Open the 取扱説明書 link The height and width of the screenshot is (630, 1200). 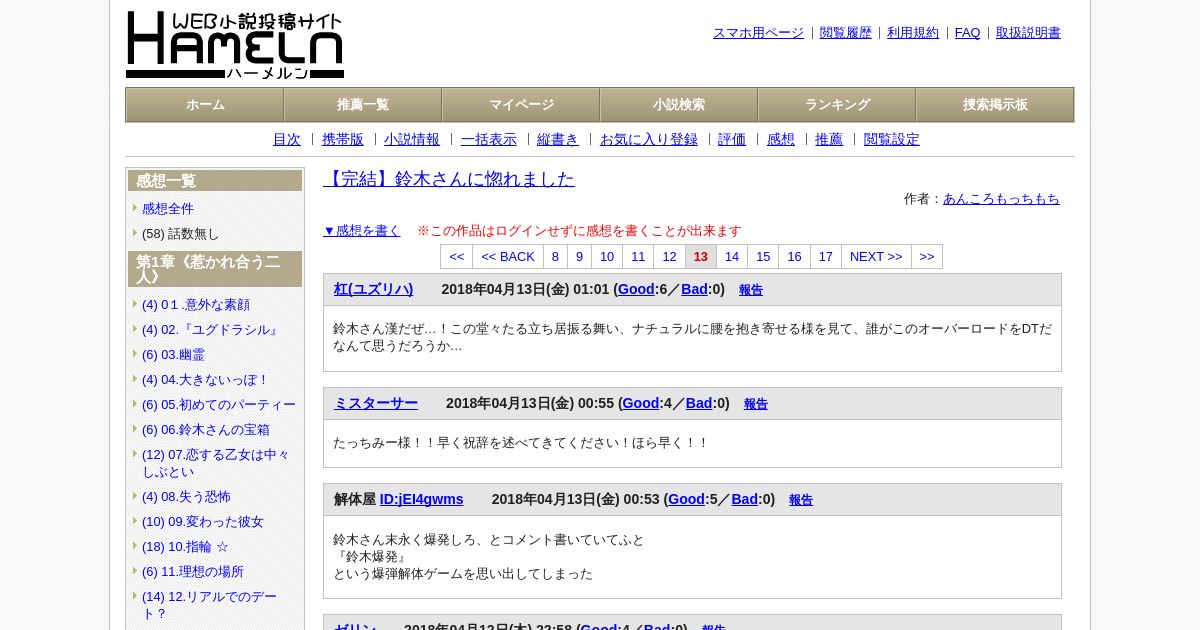pos(1028,33)
